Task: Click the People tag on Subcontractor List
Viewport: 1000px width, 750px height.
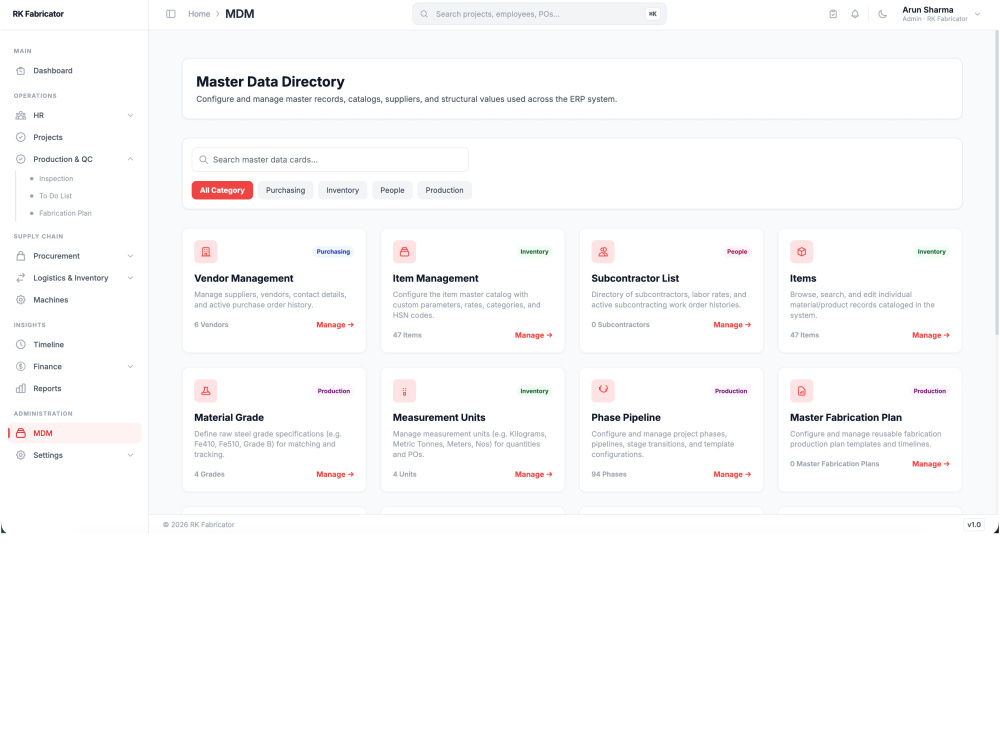Action: pyautogui.click(x=737, y=252)
